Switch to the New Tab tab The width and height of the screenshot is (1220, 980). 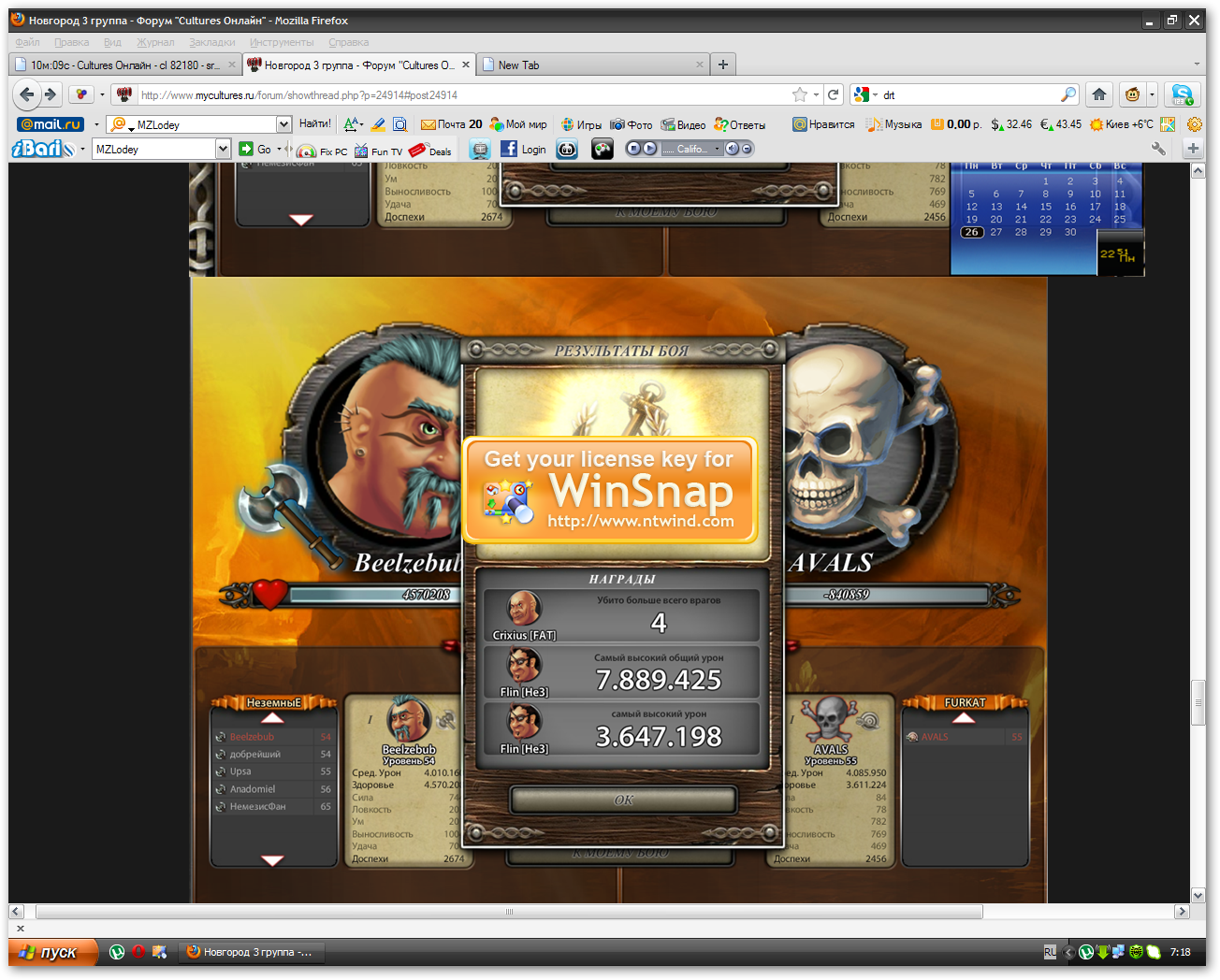593,65
